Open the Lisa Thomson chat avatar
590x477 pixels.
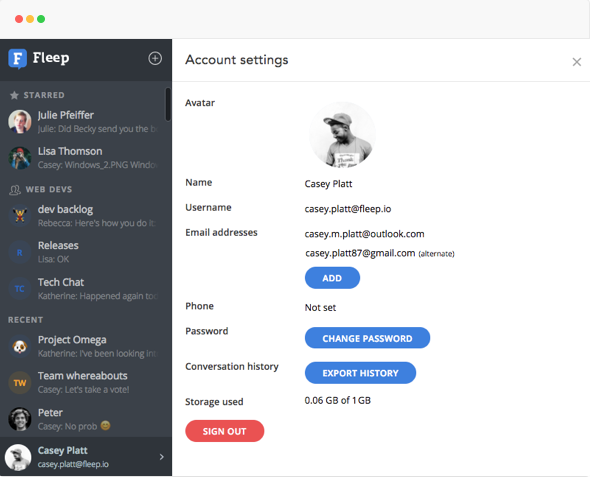pos(20,158)
